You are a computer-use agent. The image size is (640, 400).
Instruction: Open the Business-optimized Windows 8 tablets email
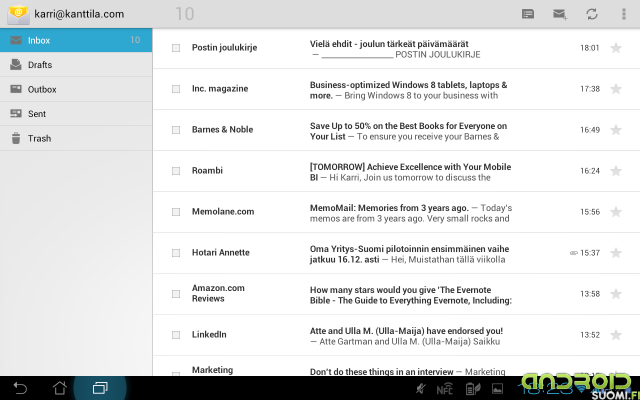point(396,89)
